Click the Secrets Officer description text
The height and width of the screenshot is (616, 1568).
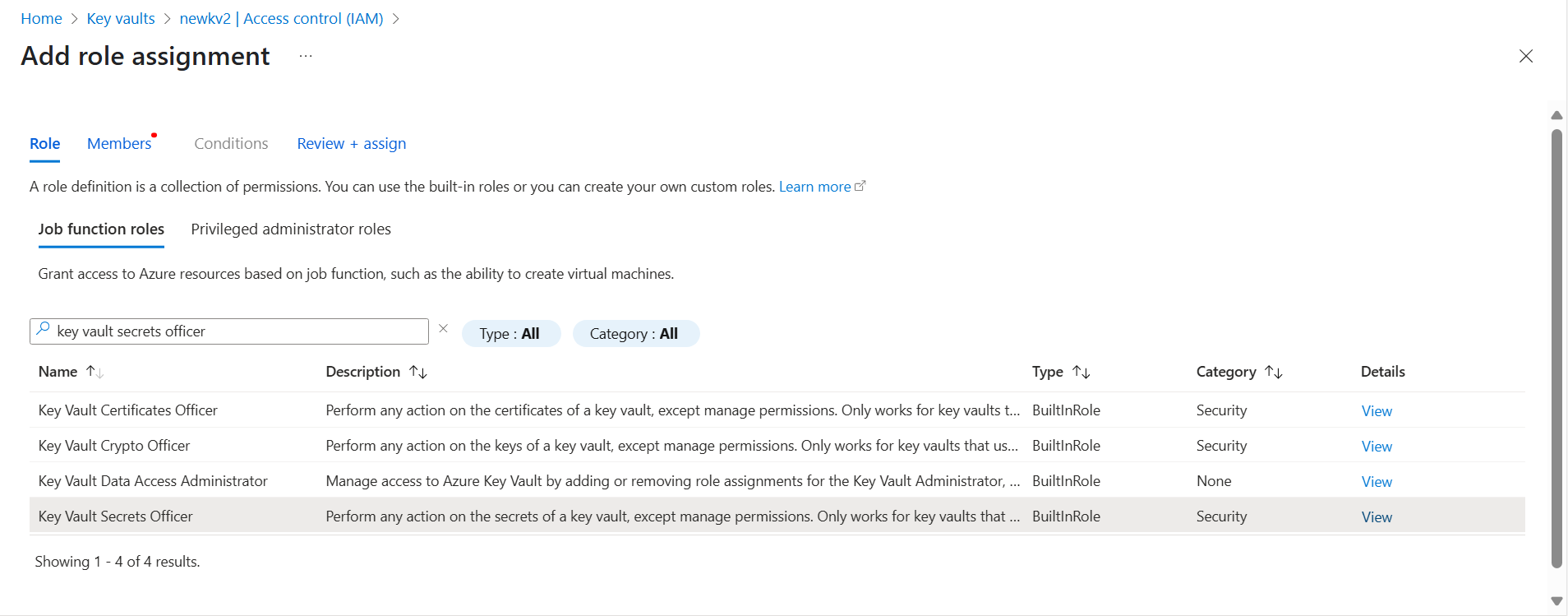click(x=672, y=516)
